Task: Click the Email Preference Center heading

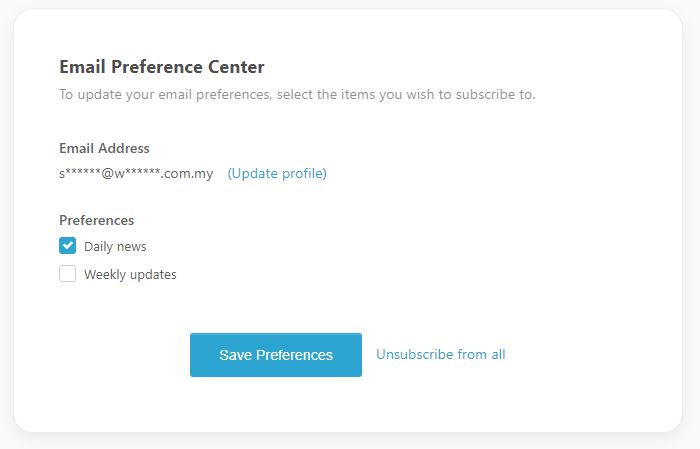Action: click(162, 68)
